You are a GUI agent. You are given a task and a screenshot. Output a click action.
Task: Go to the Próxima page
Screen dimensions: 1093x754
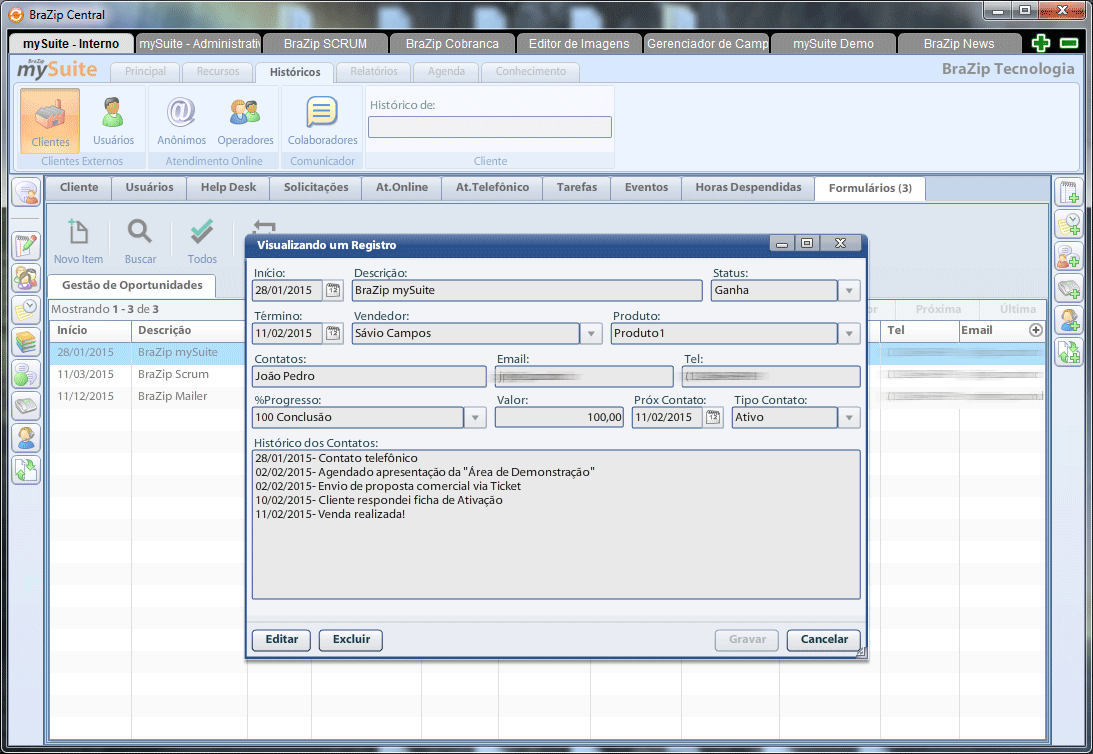938,309
